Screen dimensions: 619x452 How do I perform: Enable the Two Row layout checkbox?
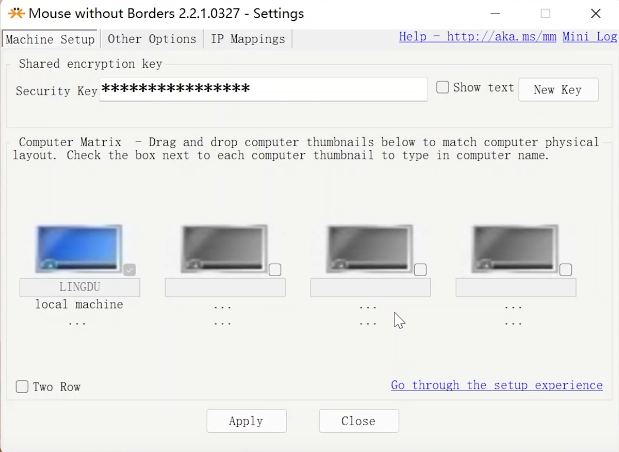(x=22, y=387)
